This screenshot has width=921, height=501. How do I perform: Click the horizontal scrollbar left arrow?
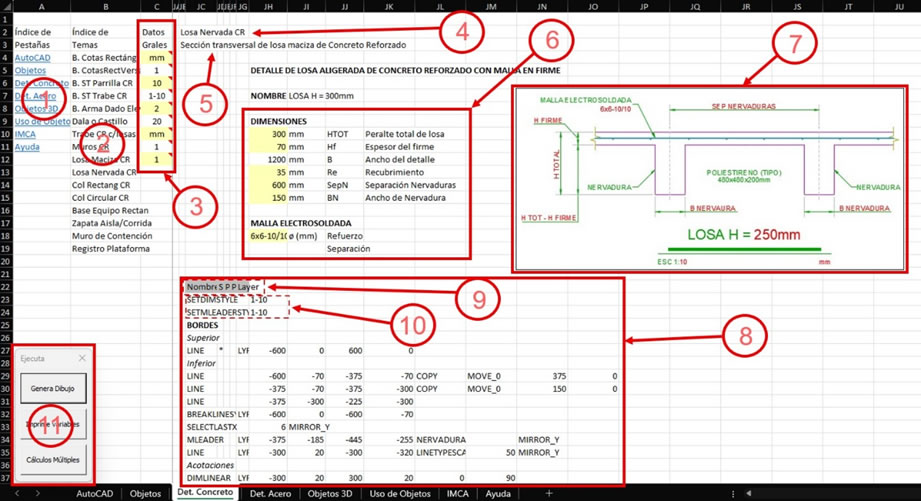(x=748, y=493)
